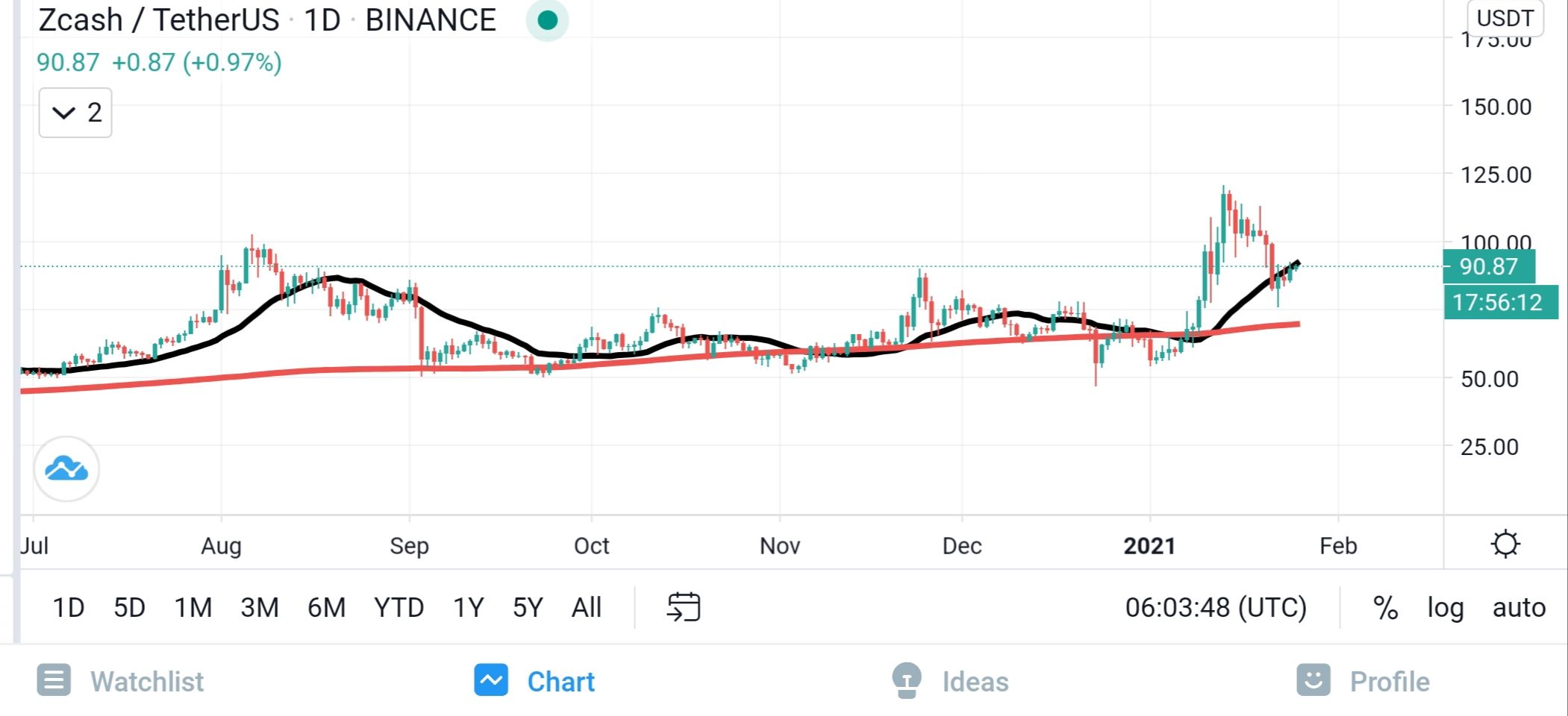Click the Dec time axis label
Viewport: 1568px width, 716px height.
tap(962, 546)
